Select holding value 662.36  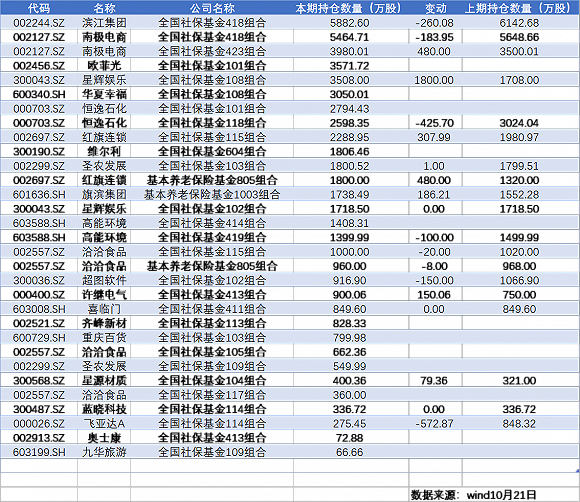coord(350,352)
